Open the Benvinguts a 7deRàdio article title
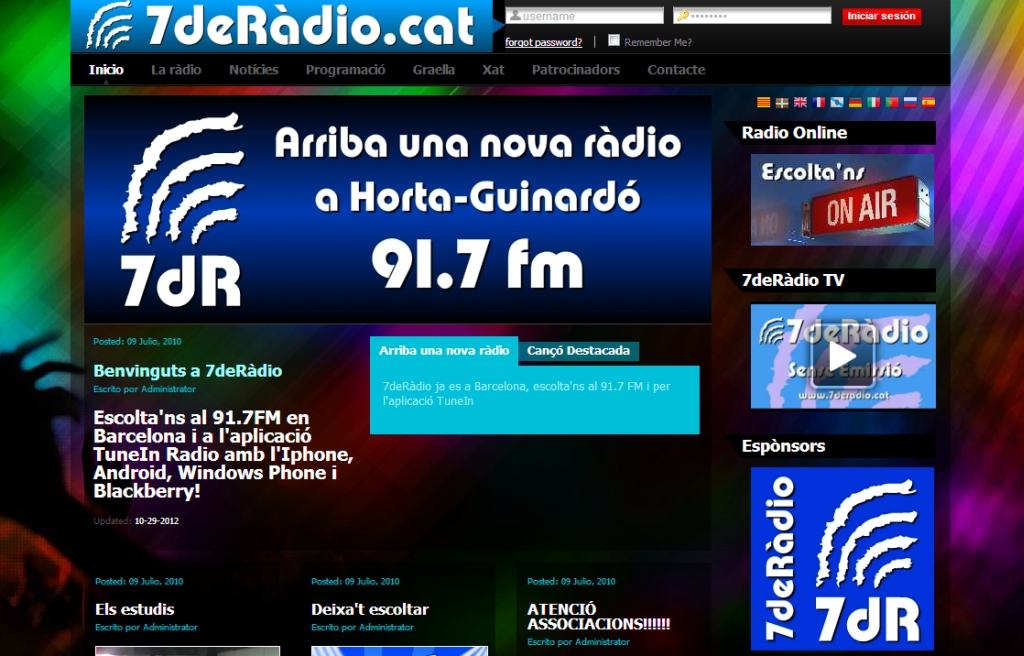Image resolution: width=1024 pixels, height=656 pixels. click(x=187, y=371)
